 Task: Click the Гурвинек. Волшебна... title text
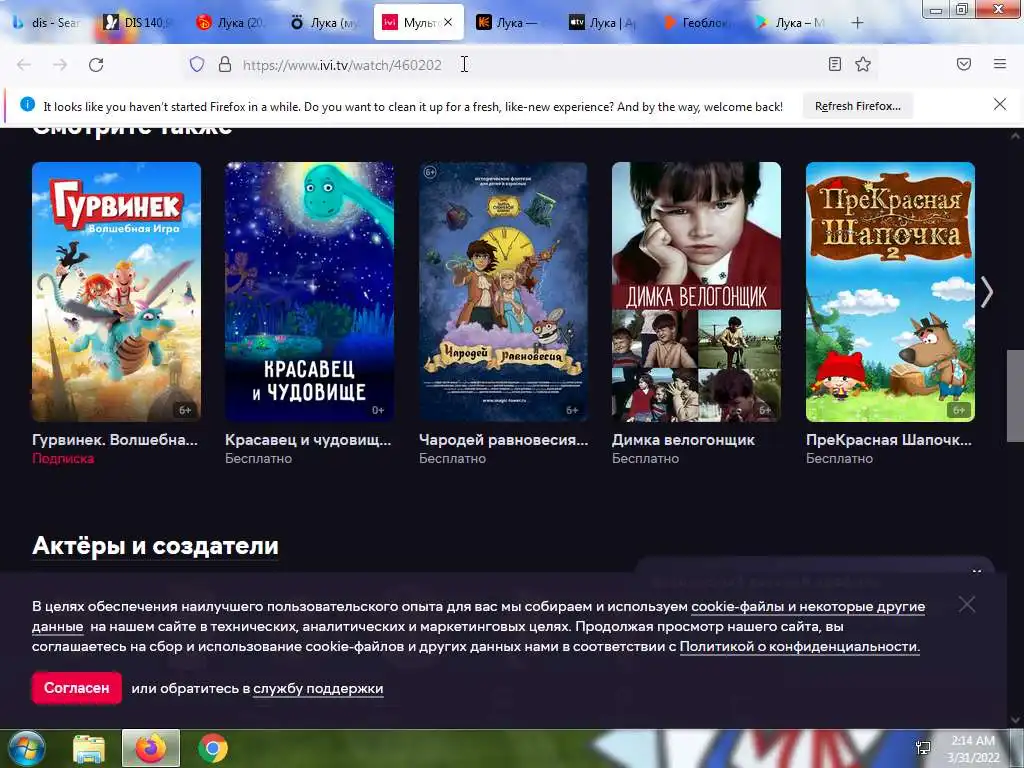coord(115,440)
